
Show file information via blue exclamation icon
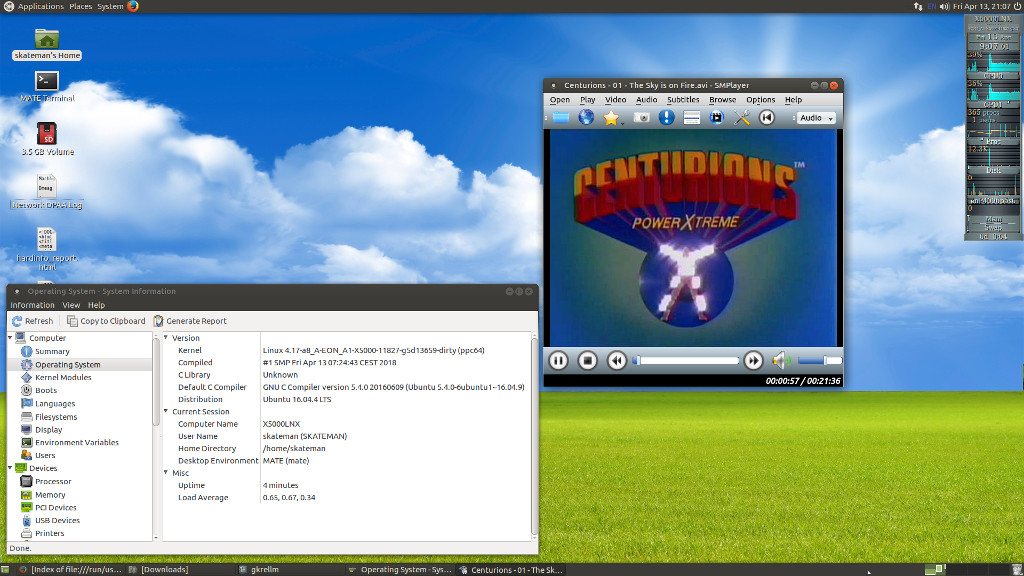point(666,118)
